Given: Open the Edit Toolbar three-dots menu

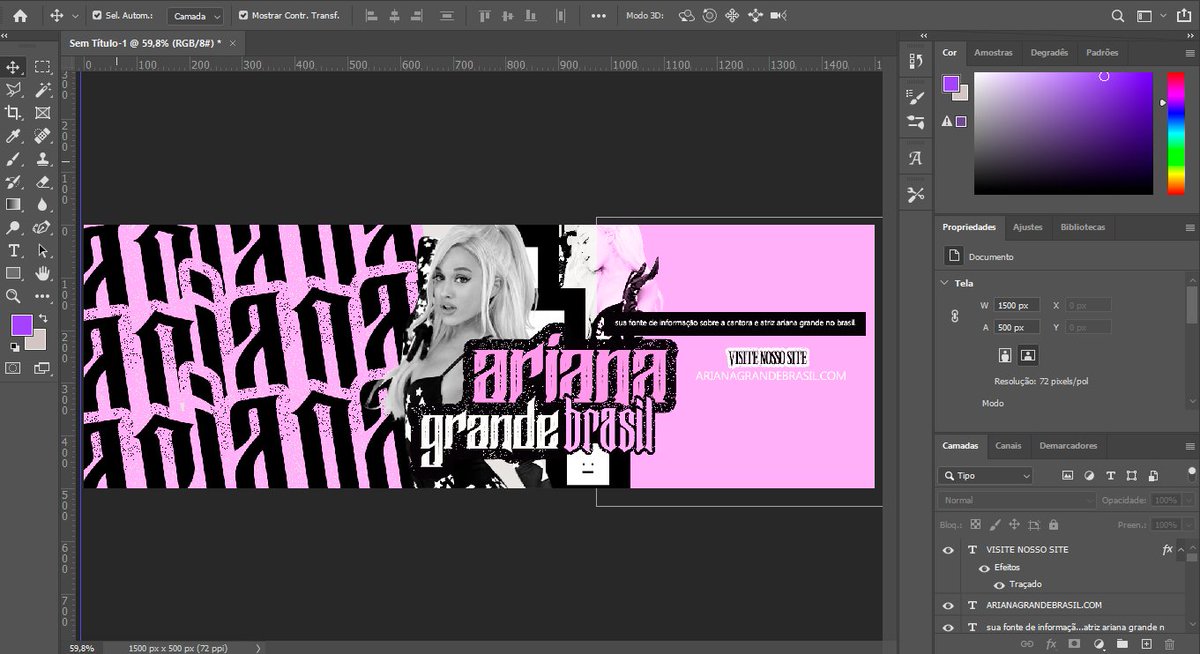Looking at the screenshot, I should [43, 296].
